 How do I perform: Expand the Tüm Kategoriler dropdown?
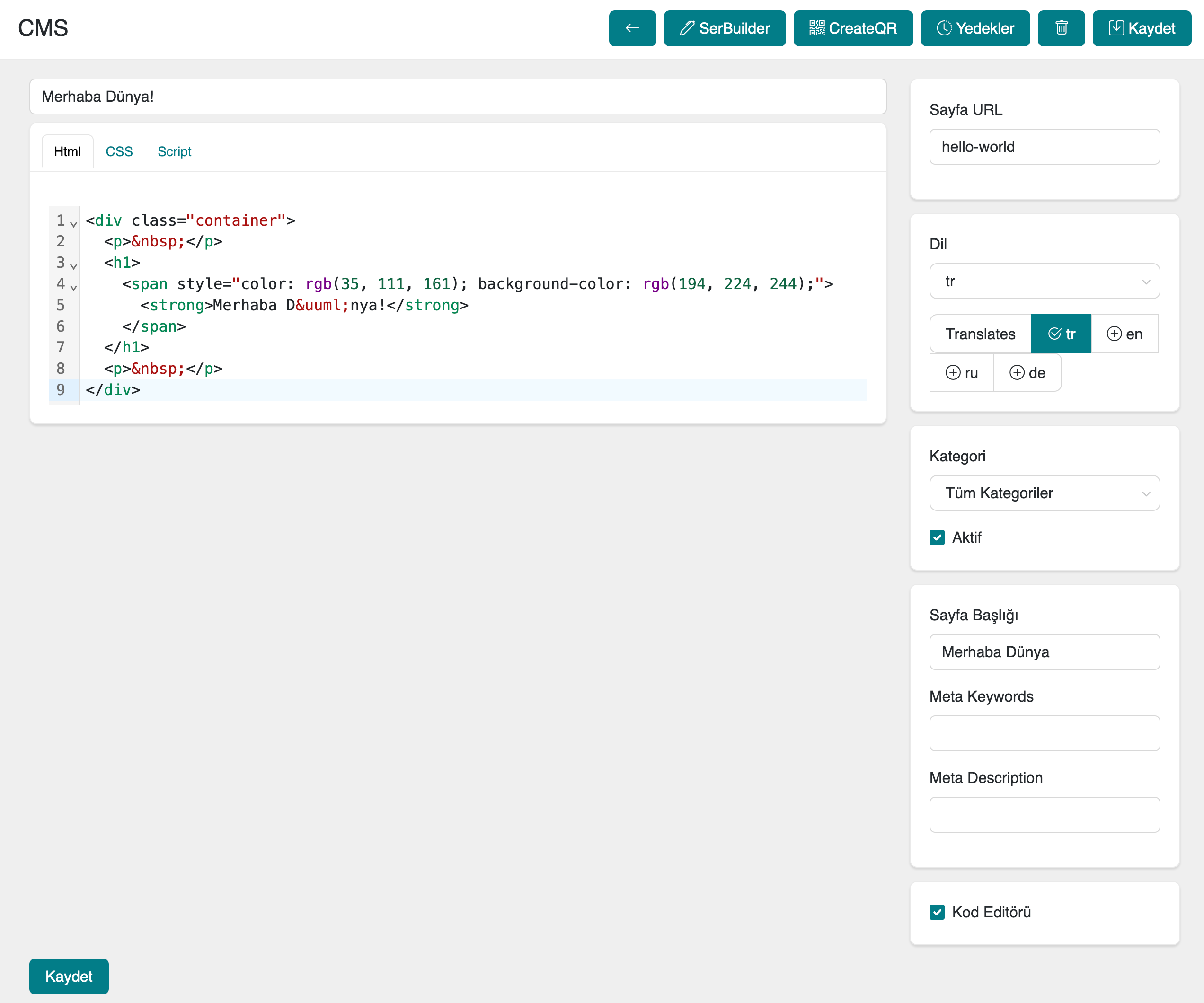pos(1044,493)
